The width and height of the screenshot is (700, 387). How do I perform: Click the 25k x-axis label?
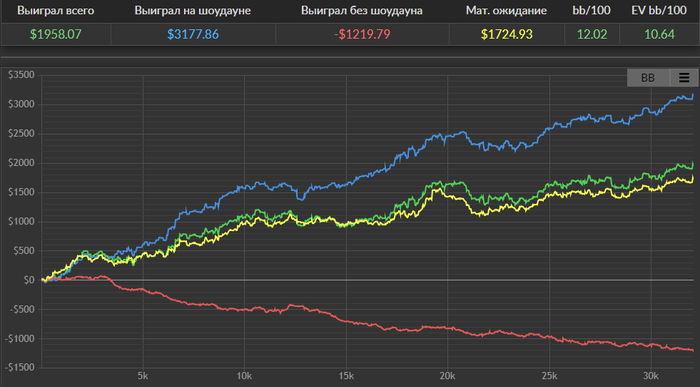point(549,376)
